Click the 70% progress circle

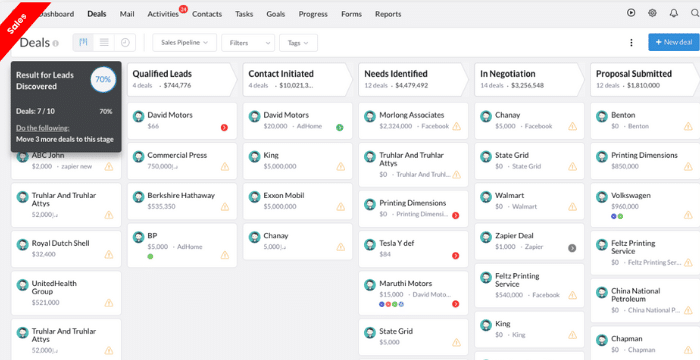tap(103, 80)
